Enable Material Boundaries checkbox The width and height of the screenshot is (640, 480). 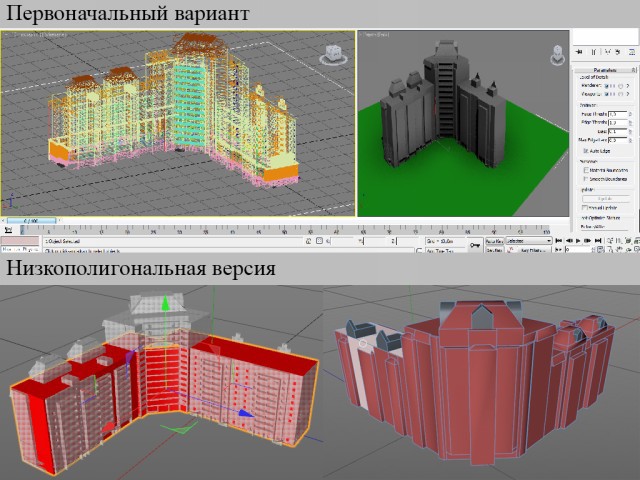point(586,170)
